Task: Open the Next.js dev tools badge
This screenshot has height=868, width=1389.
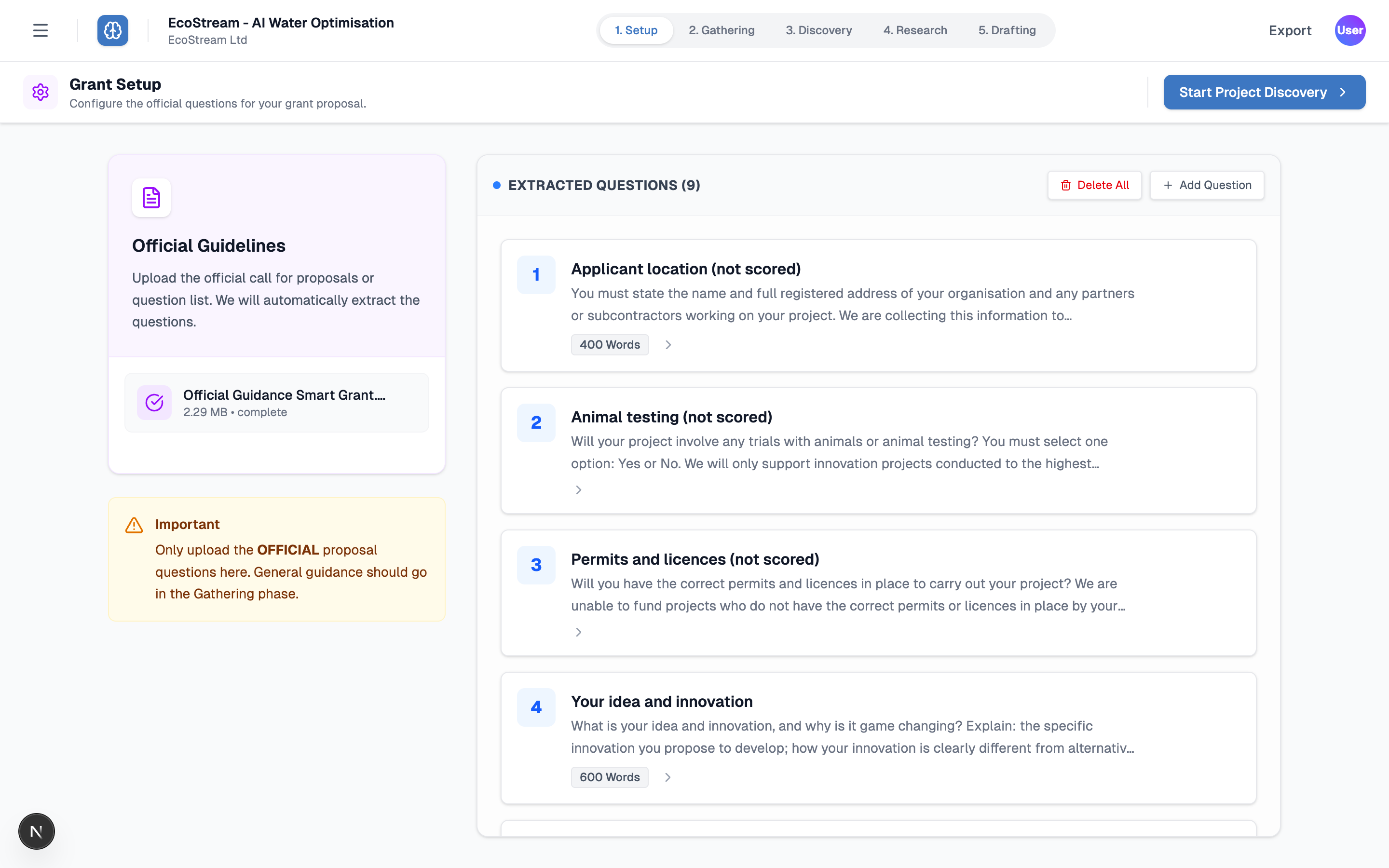Action: coord(36,831)
